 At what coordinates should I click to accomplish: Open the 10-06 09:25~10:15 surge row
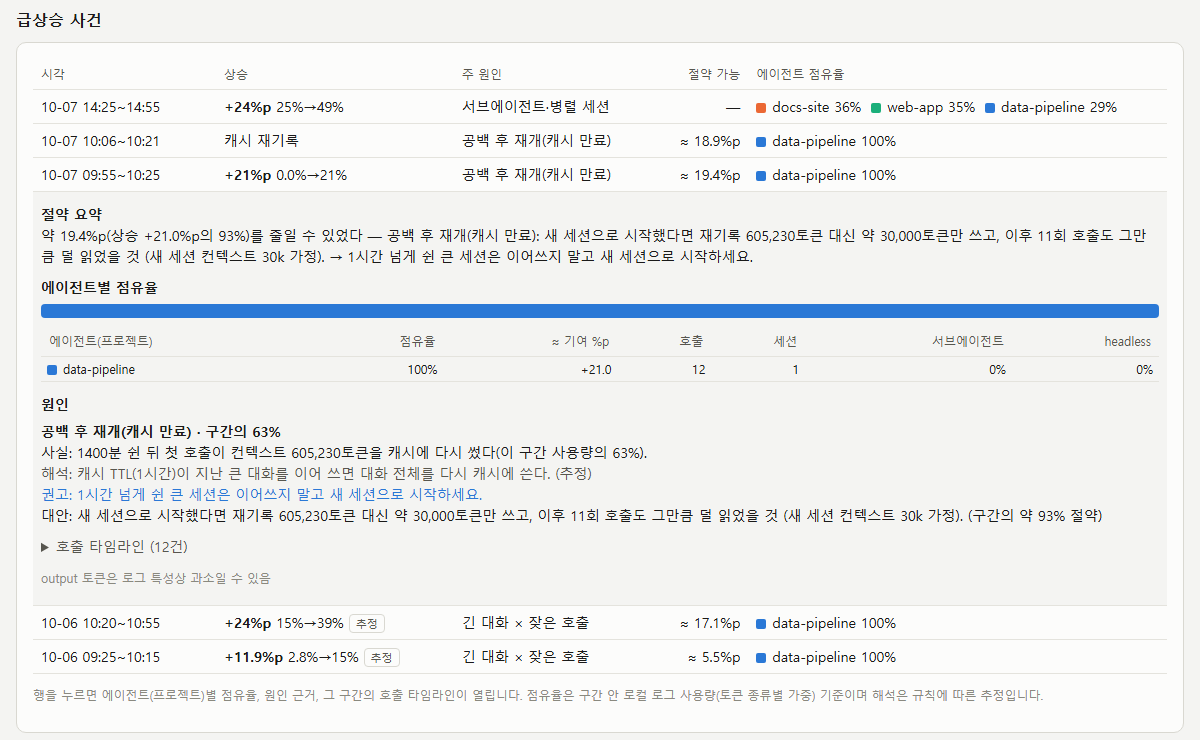tap(600, 657)
